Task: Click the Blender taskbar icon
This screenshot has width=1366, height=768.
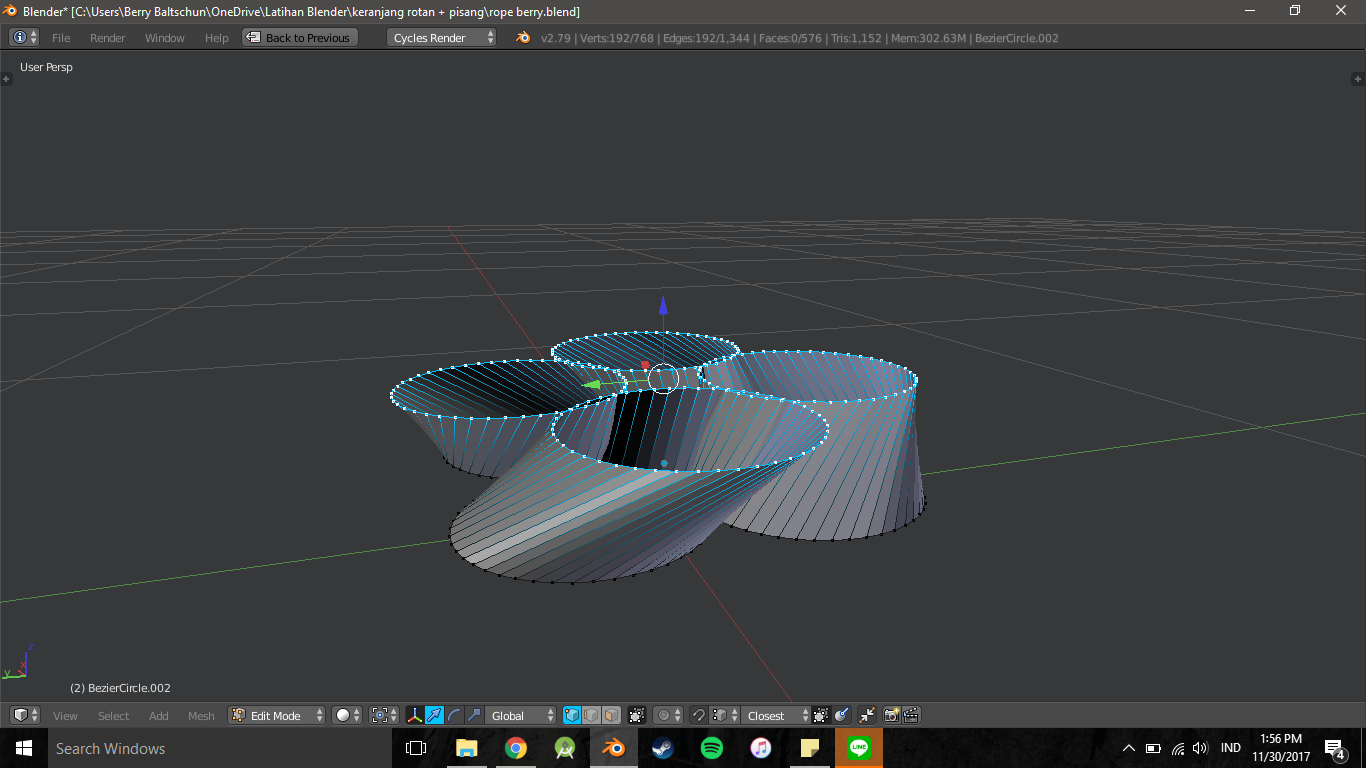Action: (613, 748)
